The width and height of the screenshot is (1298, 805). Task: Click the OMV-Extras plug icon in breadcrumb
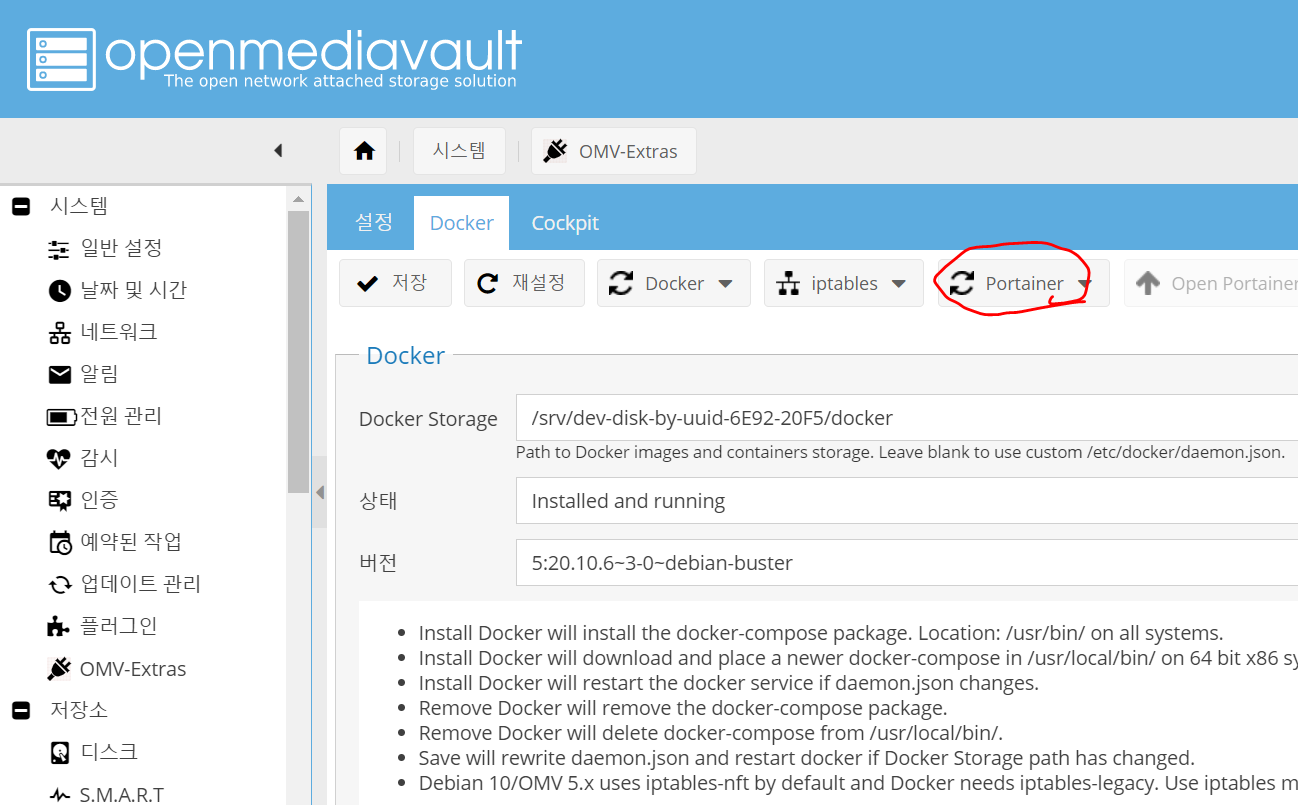click(x=554, y=151)
